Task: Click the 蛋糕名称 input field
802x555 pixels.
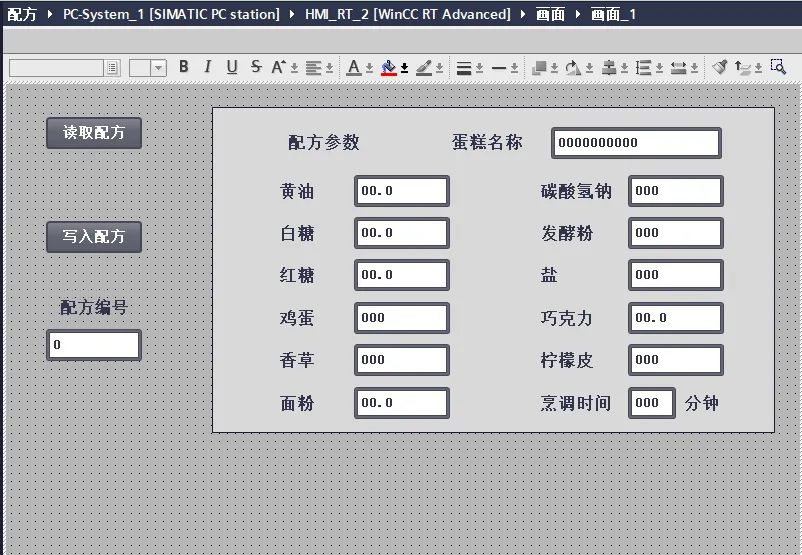Action: click(x=636, y=143)
